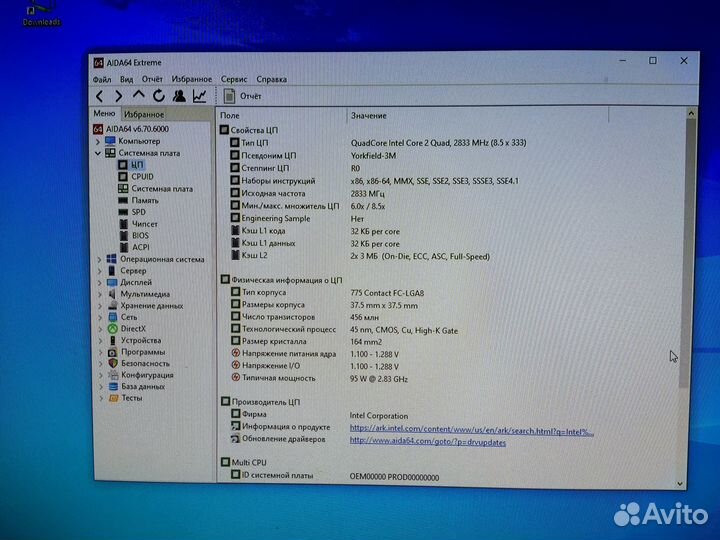Click the vertical scrollbar thumb
The width and height of the screenshot is (720, 540).
click(x=686, y=253)
